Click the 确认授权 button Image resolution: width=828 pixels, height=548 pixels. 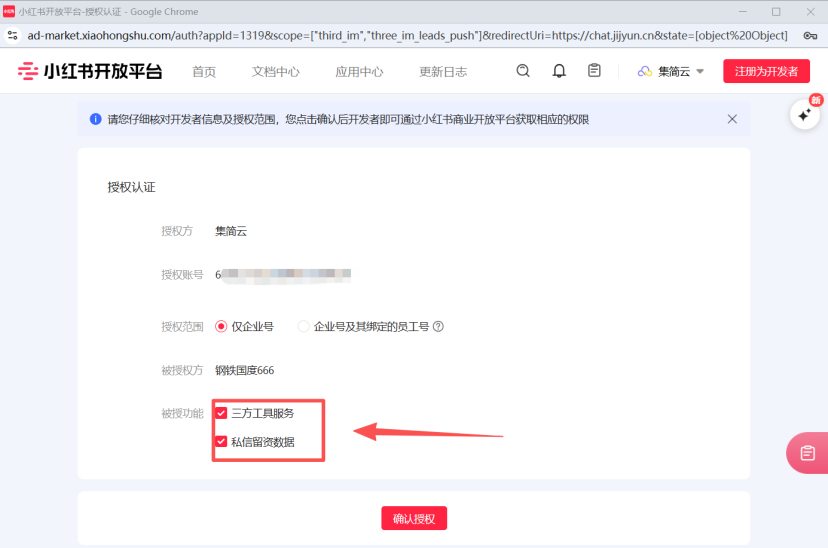(x=414, y=518)
